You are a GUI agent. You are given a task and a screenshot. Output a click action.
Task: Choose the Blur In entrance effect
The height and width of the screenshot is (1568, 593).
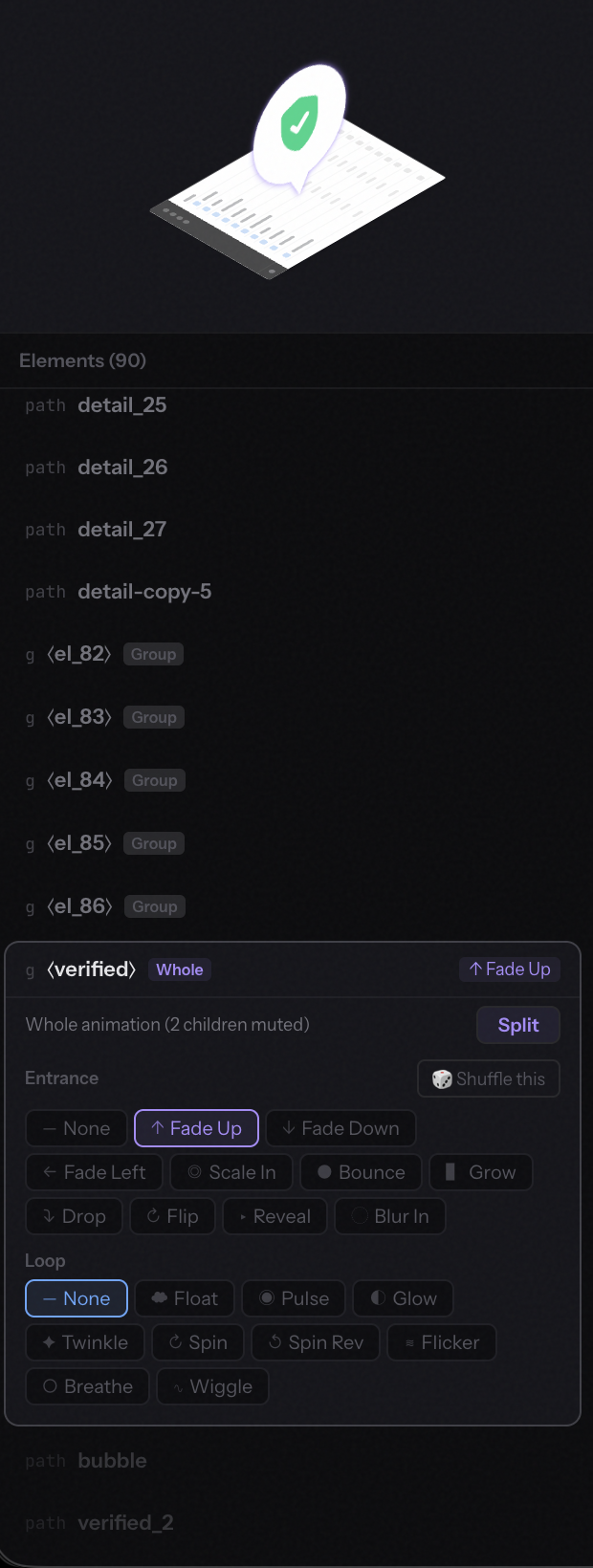[x=390, y=1216]
